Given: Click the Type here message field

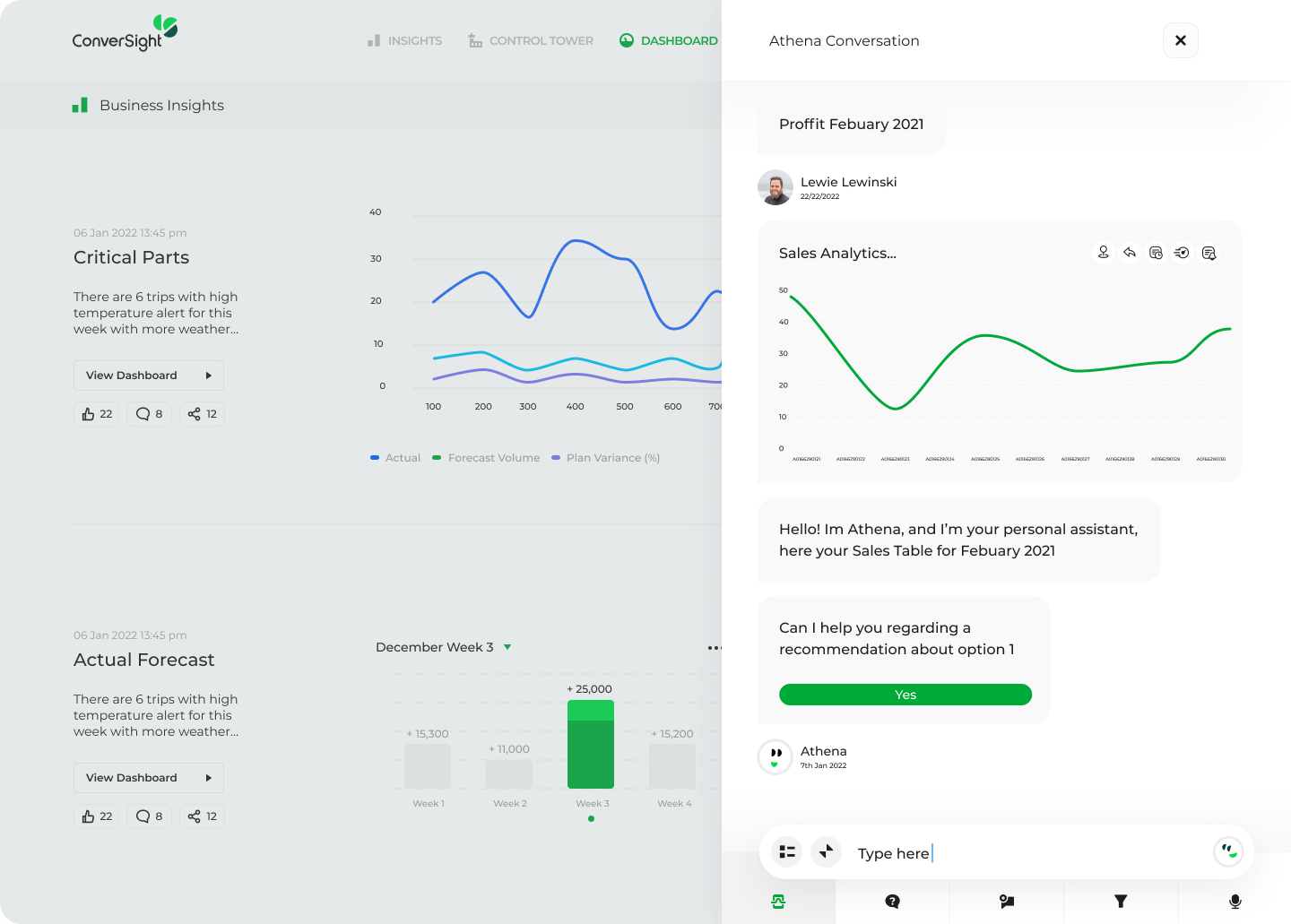Looking at the screenshot, I should pyautogui.click(x=1022, y=853).
